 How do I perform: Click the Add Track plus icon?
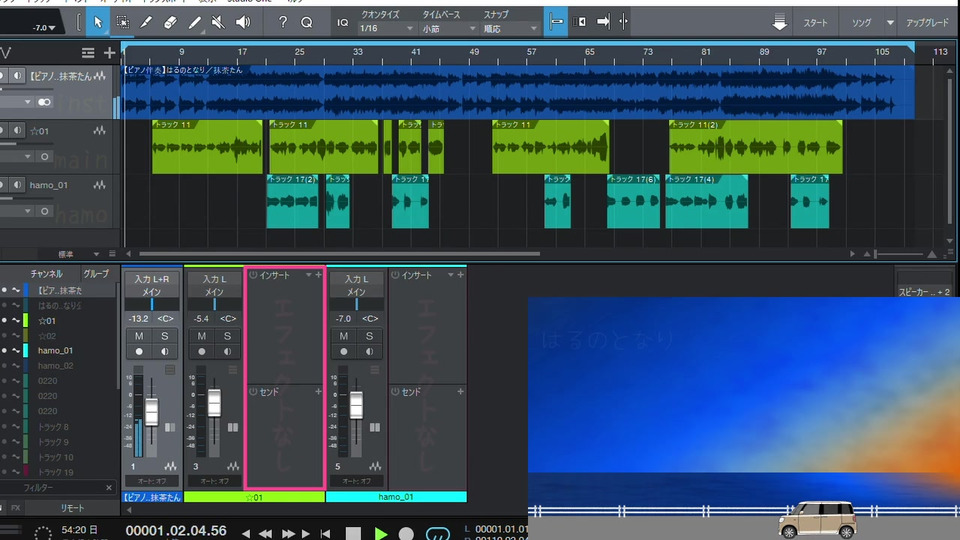(109, 53)
